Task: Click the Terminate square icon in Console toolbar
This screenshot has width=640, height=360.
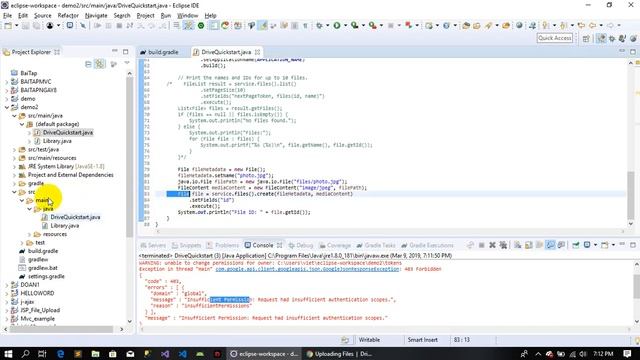Action: click(482, 245)
